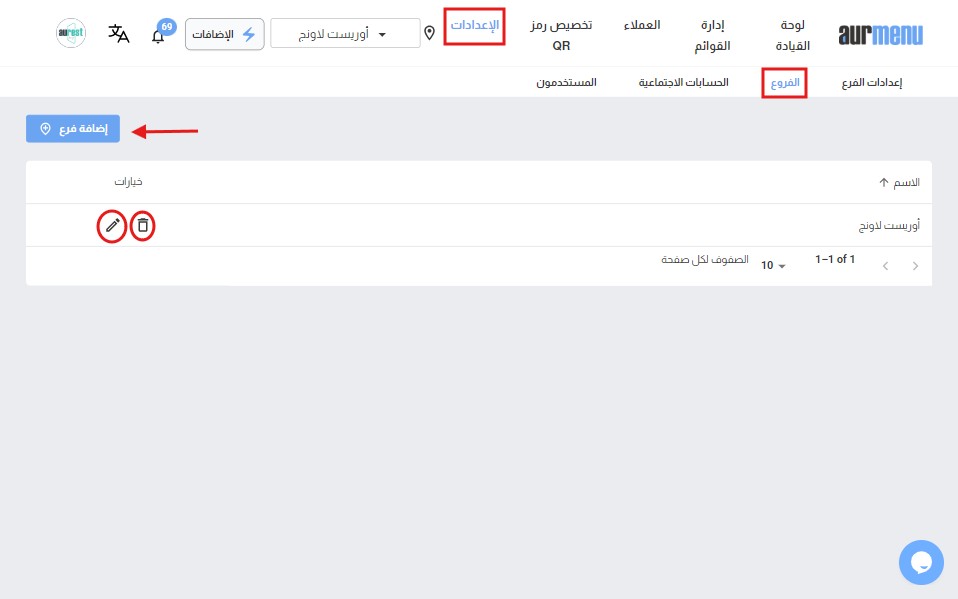Switch to الحسابات الاجتماعية tab
Screen dimensions: 958x599
[684, 83]
